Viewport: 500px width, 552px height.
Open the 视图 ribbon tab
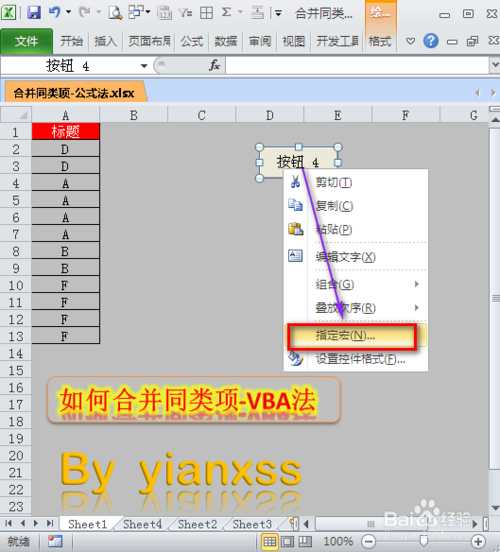tap(293, 41)
